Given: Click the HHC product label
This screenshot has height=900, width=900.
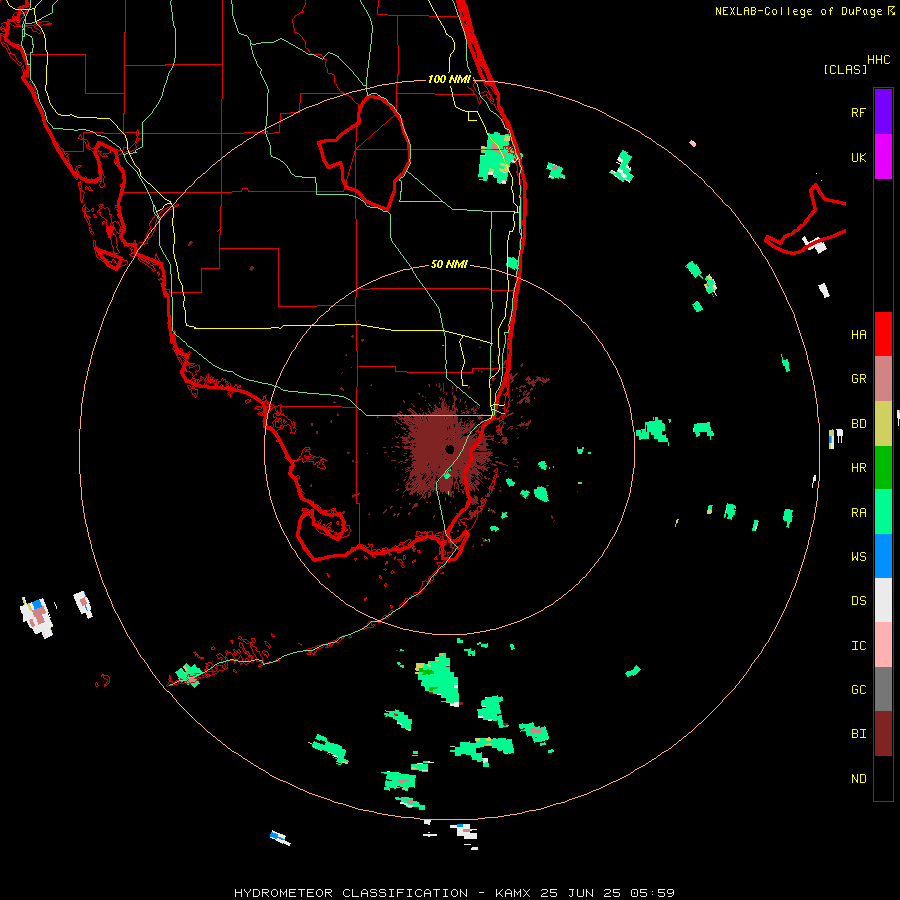Looking at the screenshot, I should click(x=878, y=60).
